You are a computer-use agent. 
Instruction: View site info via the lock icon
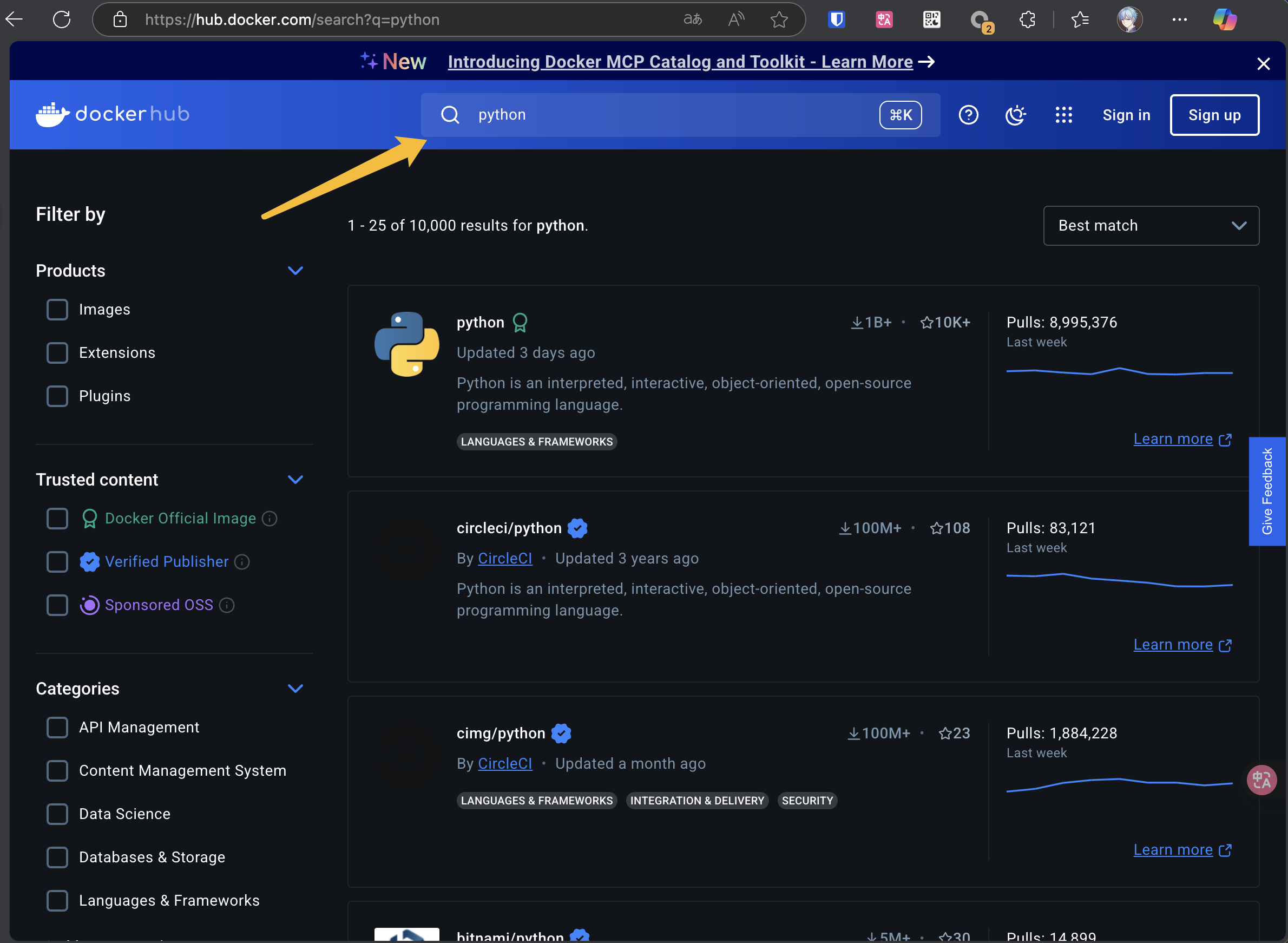coord(120,19)
